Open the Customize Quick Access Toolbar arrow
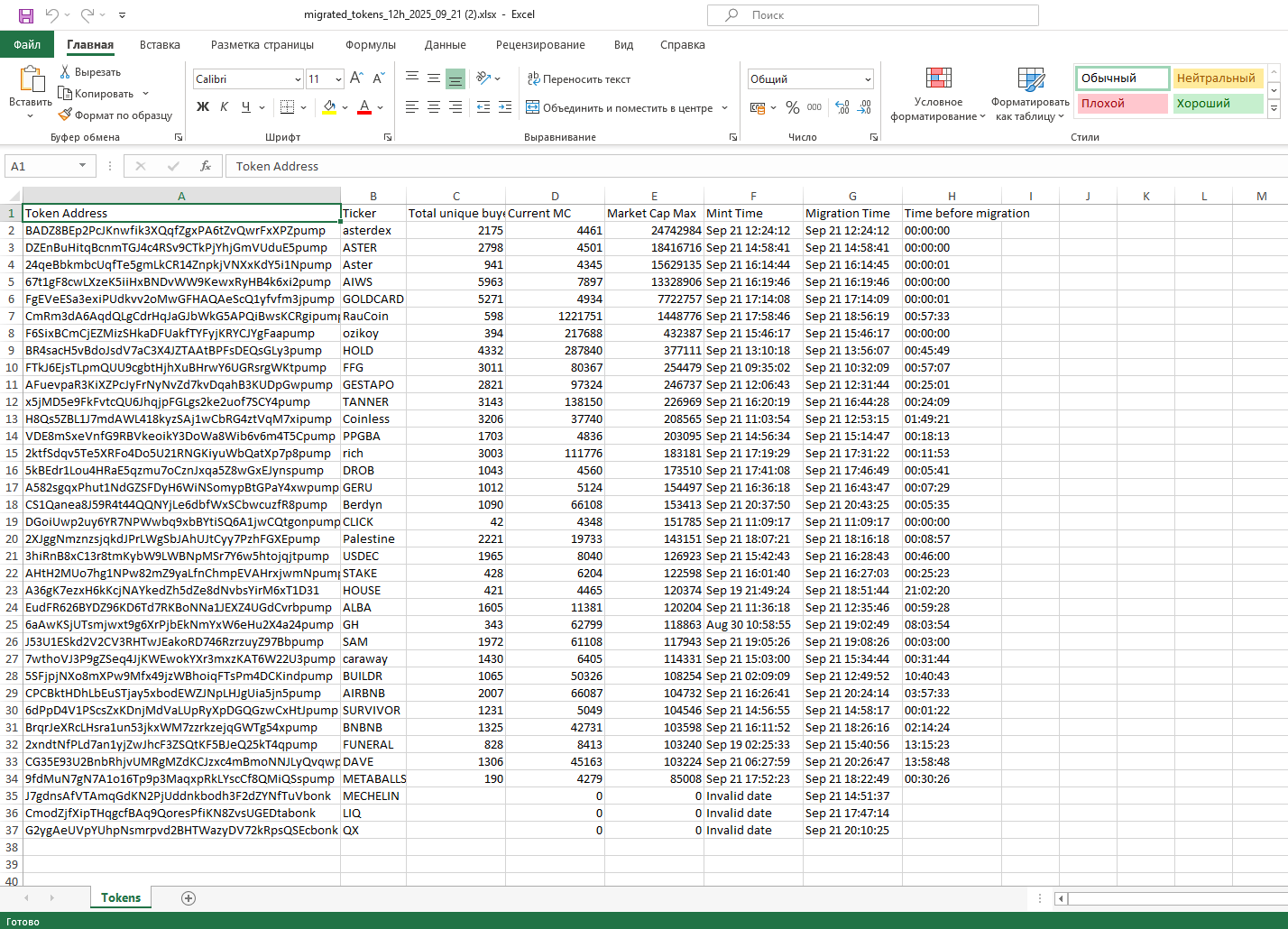This screenshot has height=929, width=1288. pyautogui.click(x=123, y=15)
